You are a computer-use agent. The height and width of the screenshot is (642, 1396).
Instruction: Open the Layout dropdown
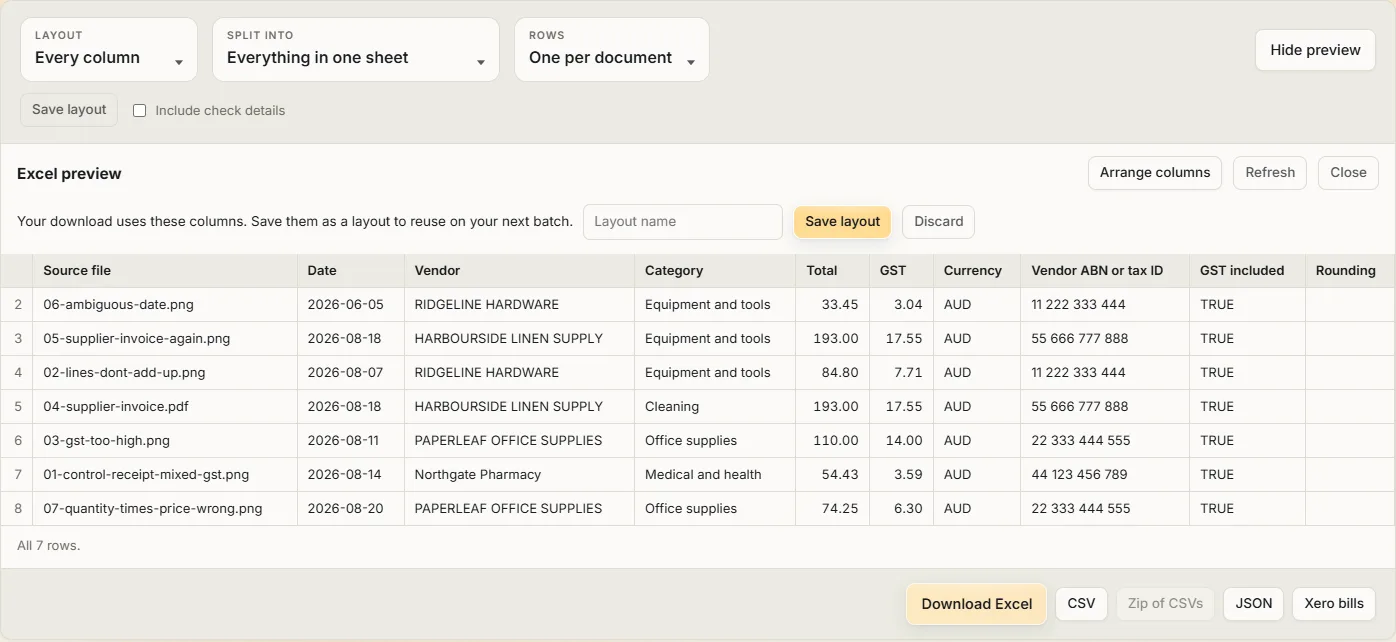tap(109, 49)
